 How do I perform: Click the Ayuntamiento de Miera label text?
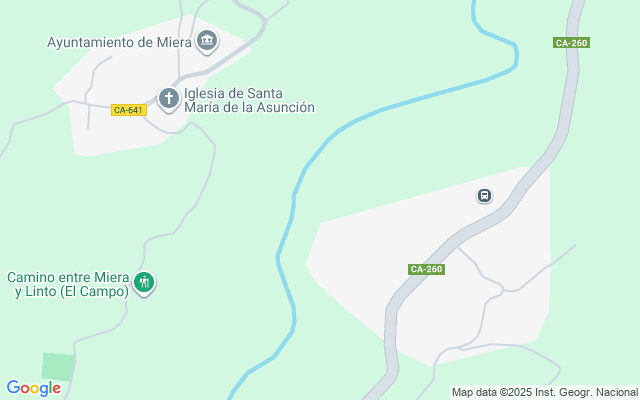click(x=119, y=42)
